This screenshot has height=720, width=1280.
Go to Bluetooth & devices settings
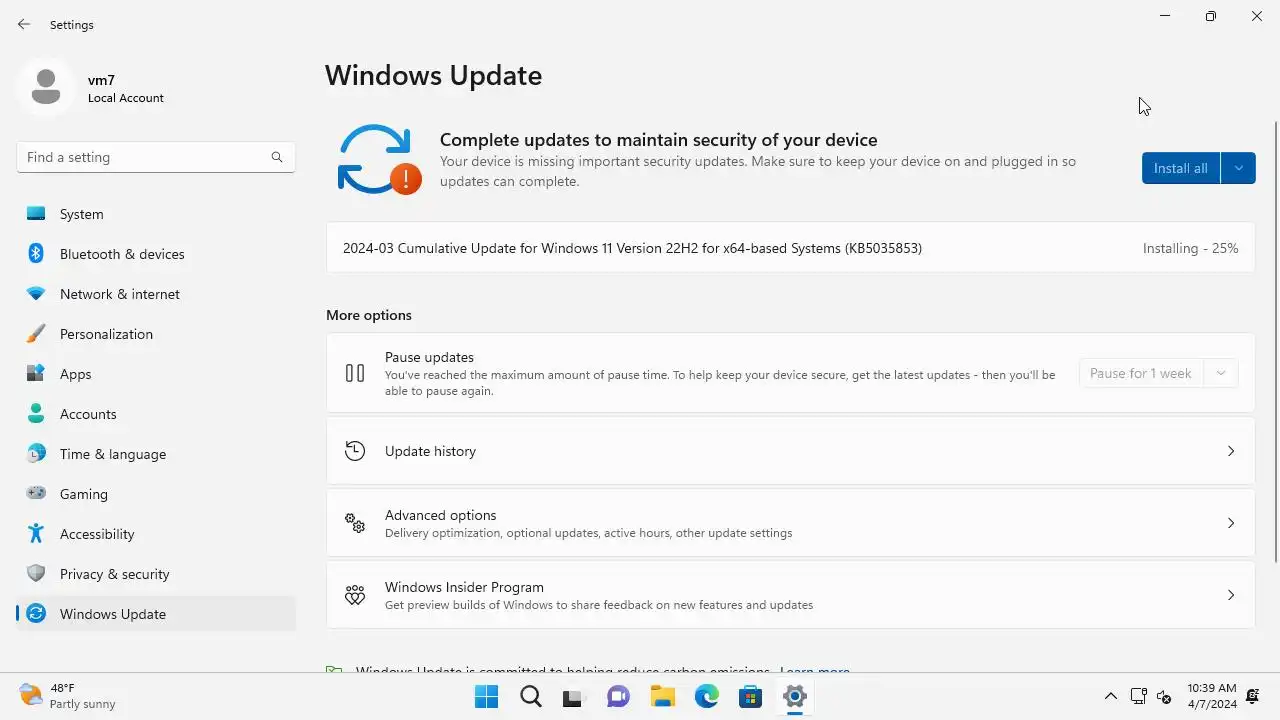click(156, 254)
